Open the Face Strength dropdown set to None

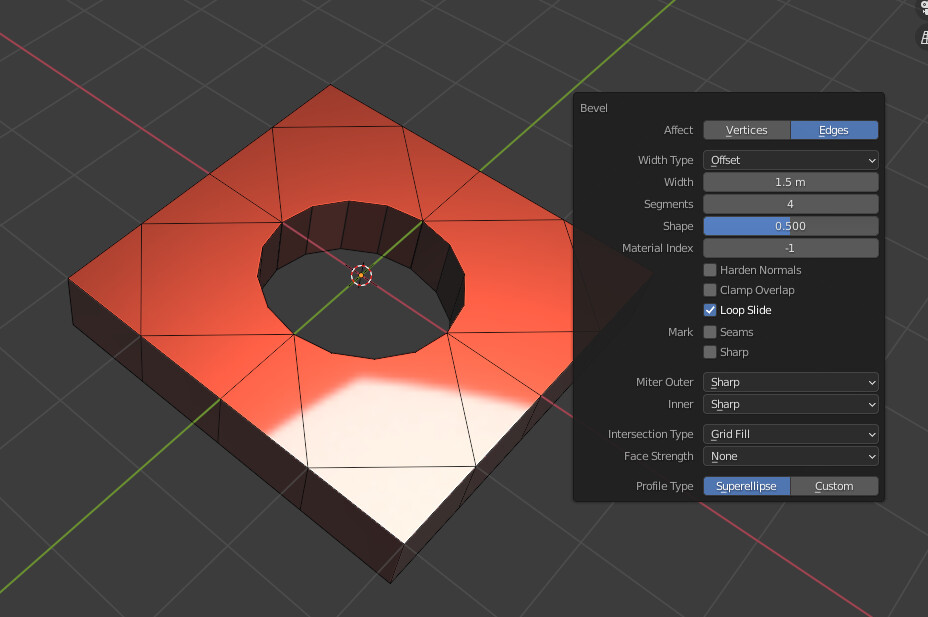point(790,456)
